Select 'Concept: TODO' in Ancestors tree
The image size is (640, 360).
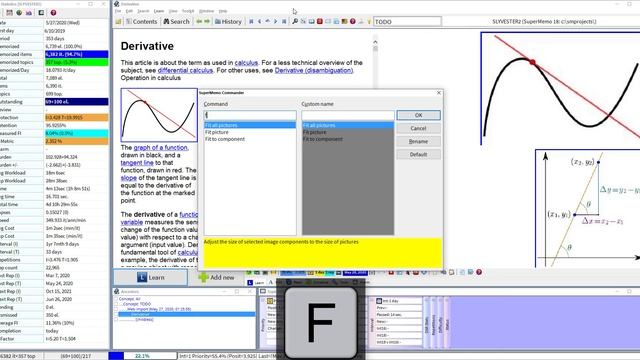coord(137,304)
